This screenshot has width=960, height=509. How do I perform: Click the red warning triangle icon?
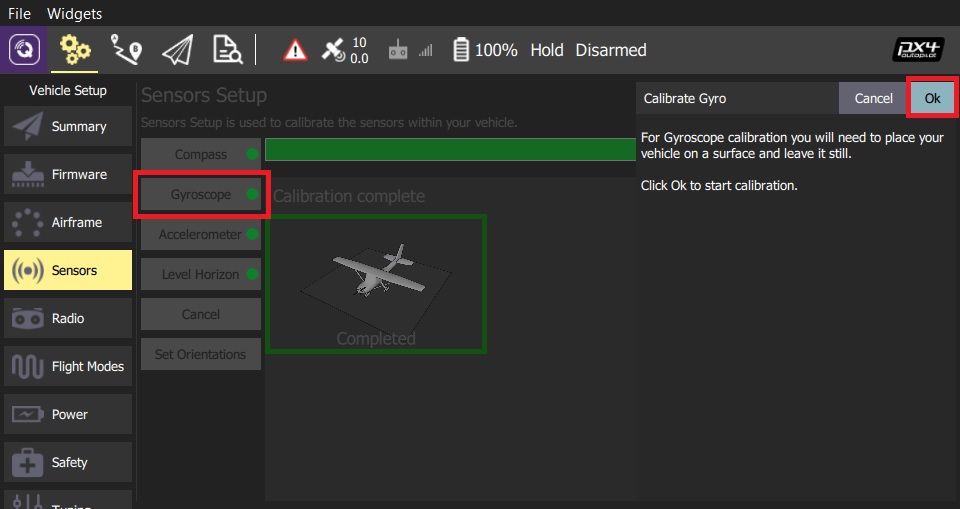pos(295,50)
